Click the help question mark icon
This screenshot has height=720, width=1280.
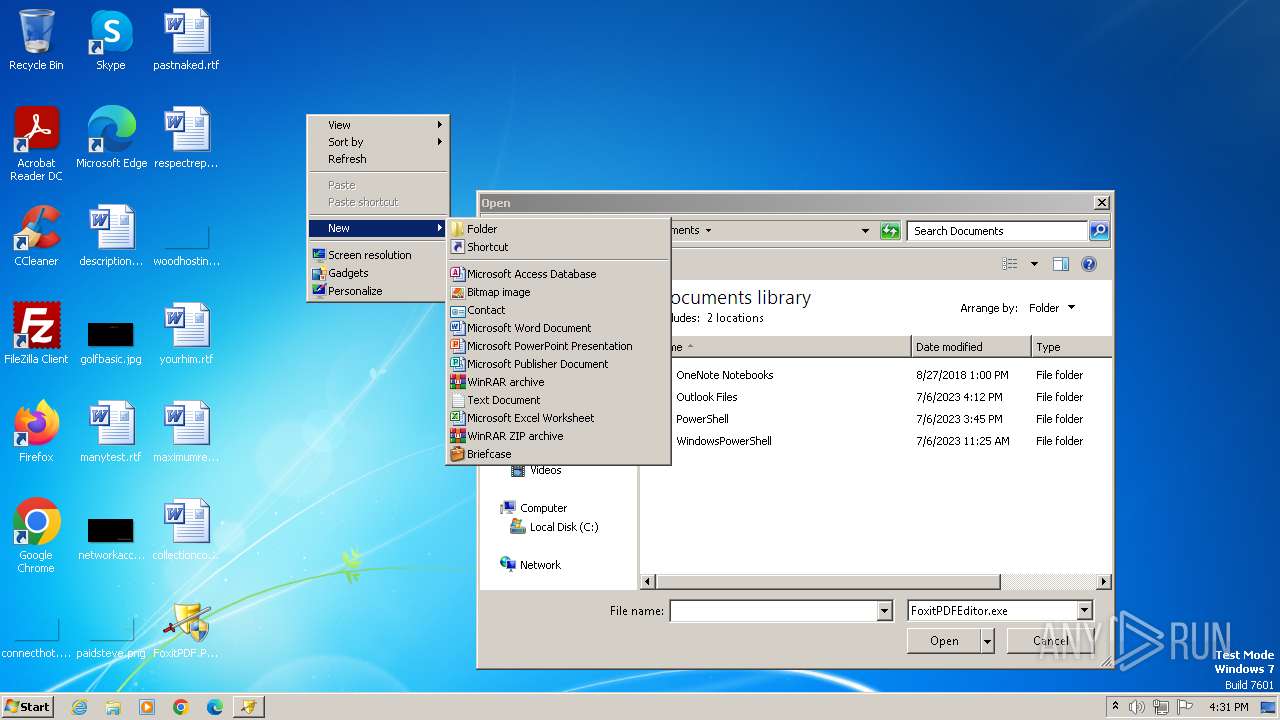[x=1089, y=264]
